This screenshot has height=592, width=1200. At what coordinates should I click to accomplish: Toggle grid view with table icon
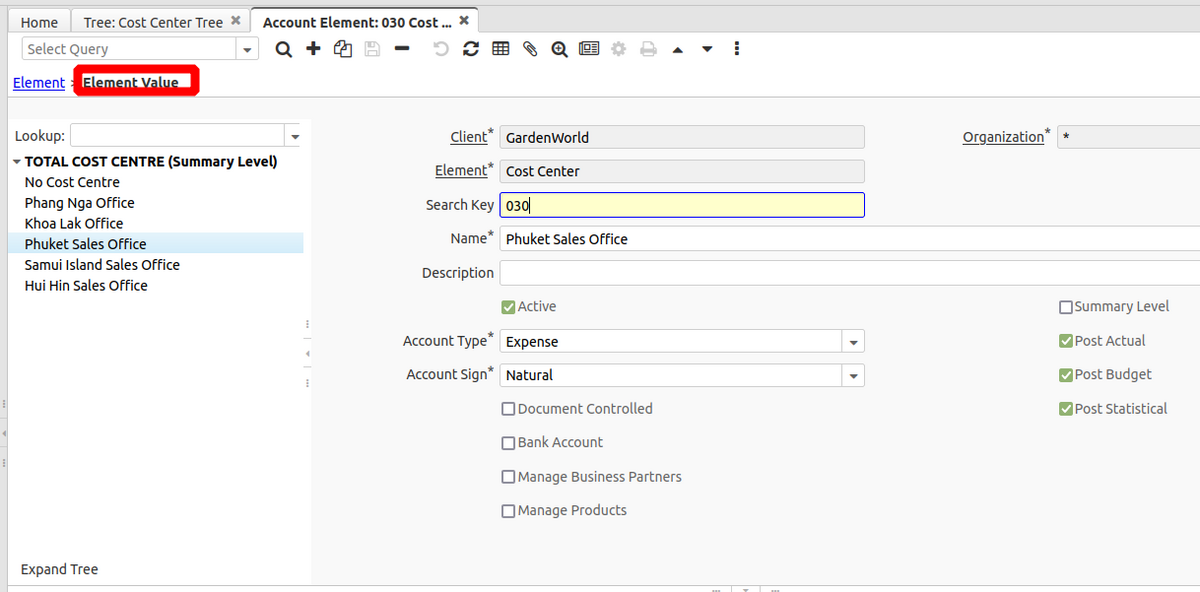[501, 49]
